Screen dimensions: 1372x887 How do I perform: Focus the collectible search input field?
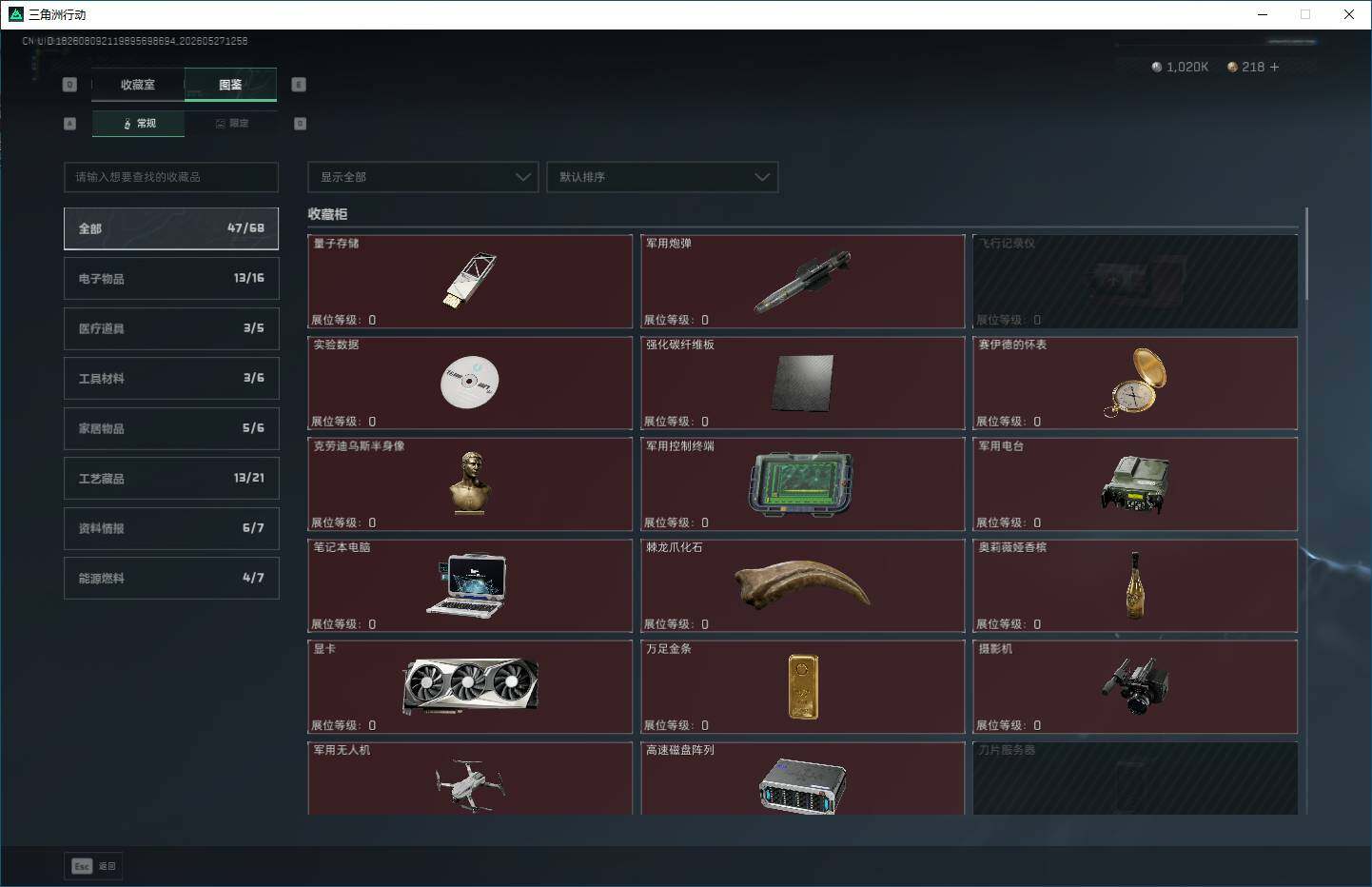pos(171,177)
